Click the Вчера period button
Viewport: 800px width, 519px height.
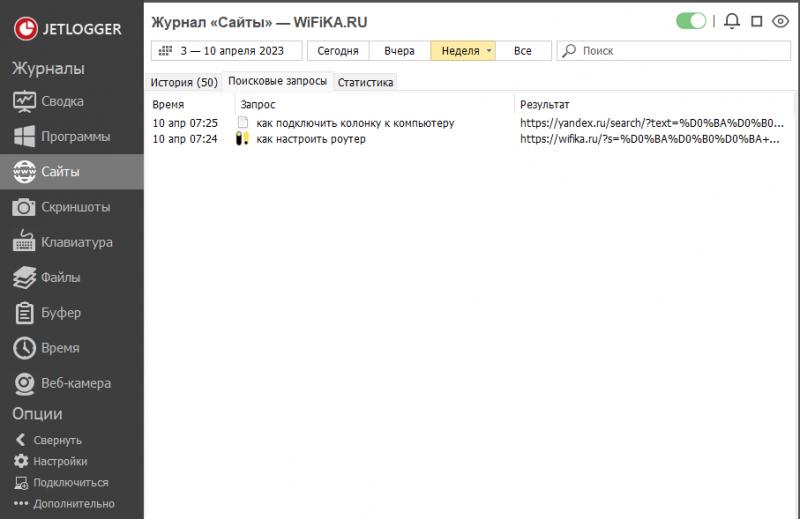[399, 50]
